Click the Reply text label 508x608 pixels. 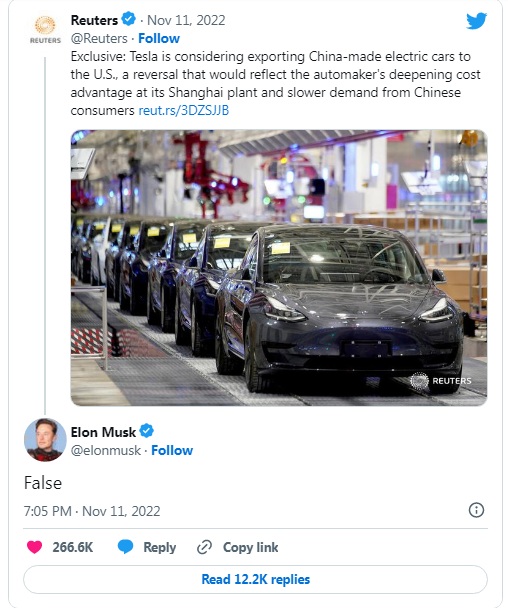click(x=160, y=547)
